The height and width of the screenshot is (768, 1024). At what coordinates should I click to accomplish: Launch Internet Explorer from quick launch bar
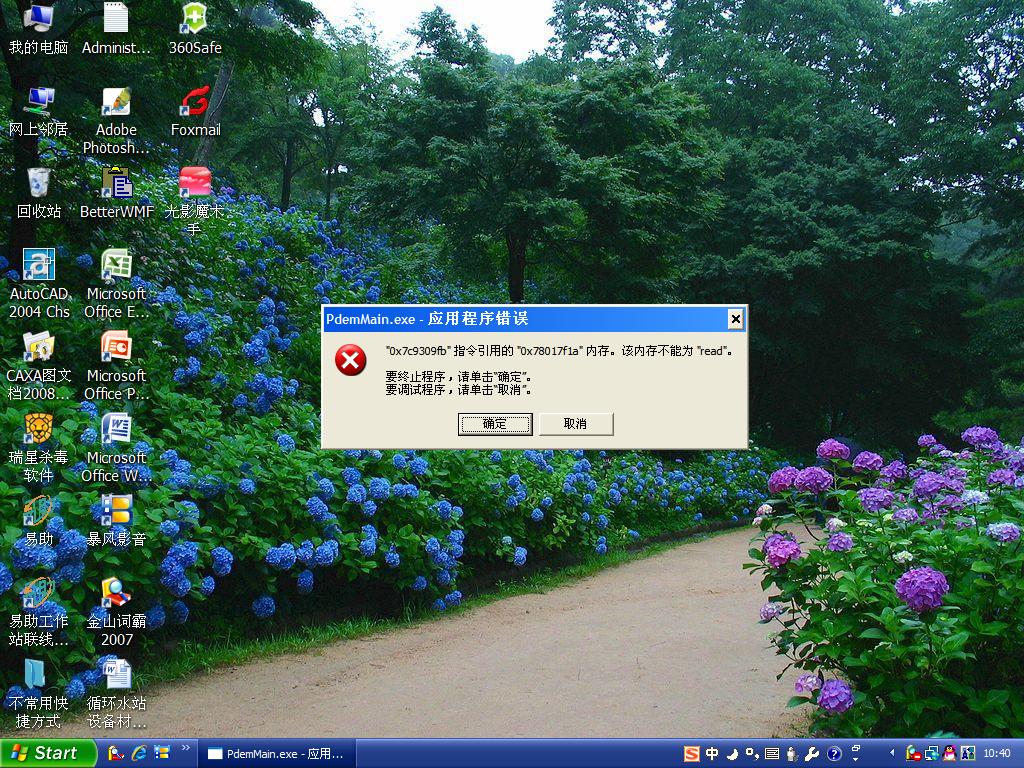137,754
